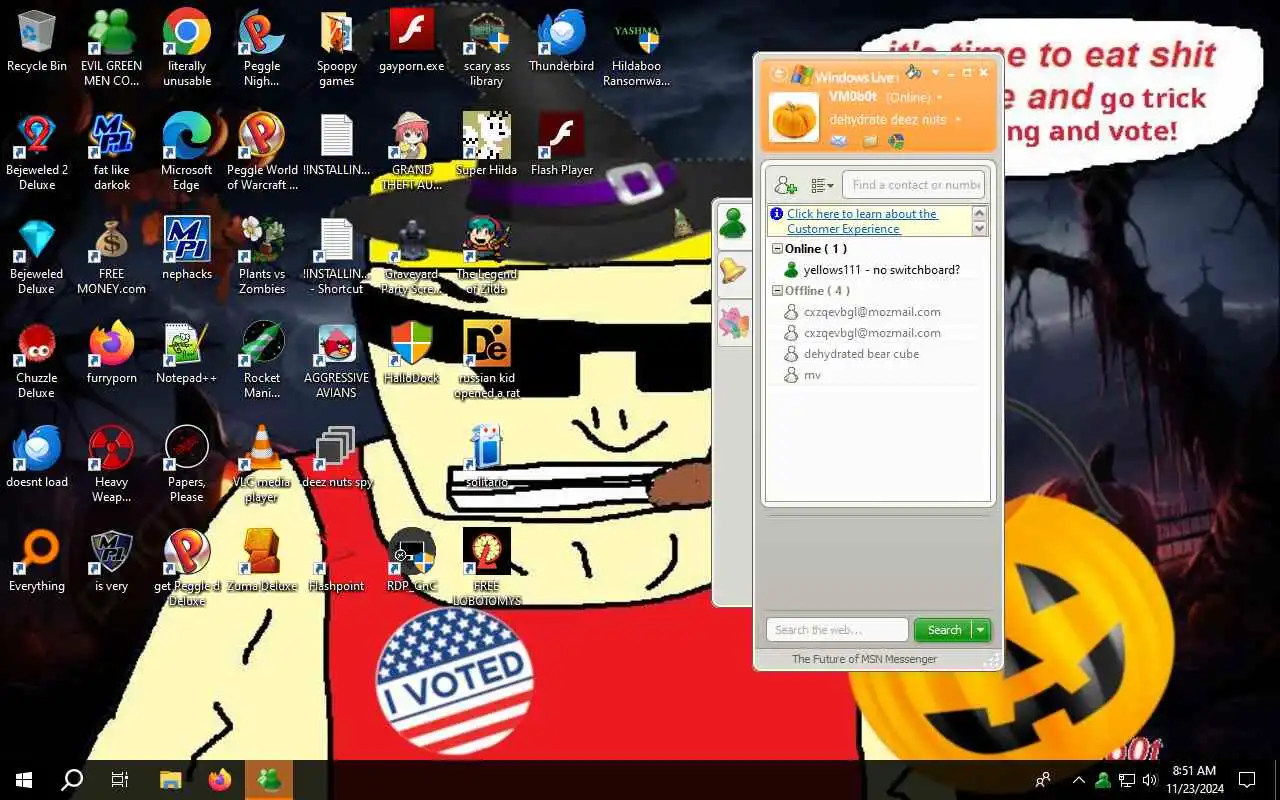Switch to the MSN butterfly tab
Screen dimensions: 1280x800
click(734, 323)
